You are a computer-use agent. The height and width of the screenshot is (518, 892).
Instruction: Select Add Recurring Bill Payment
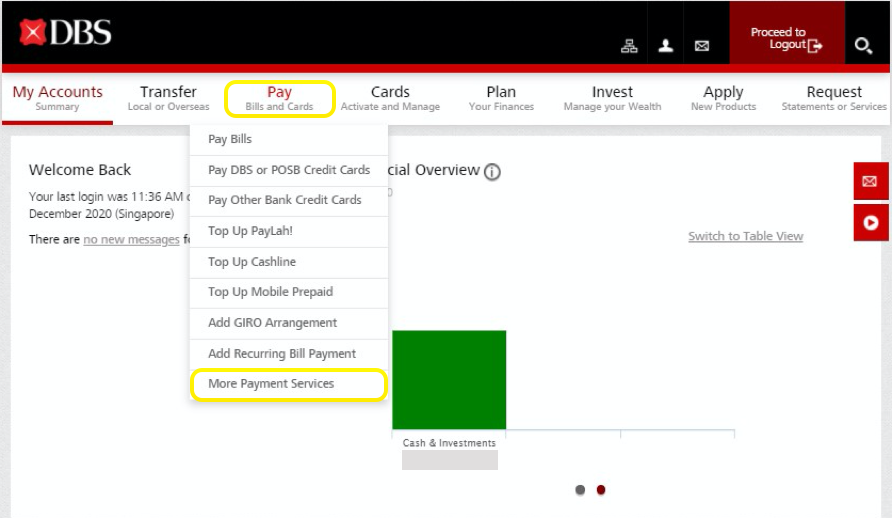click(289, 354)
